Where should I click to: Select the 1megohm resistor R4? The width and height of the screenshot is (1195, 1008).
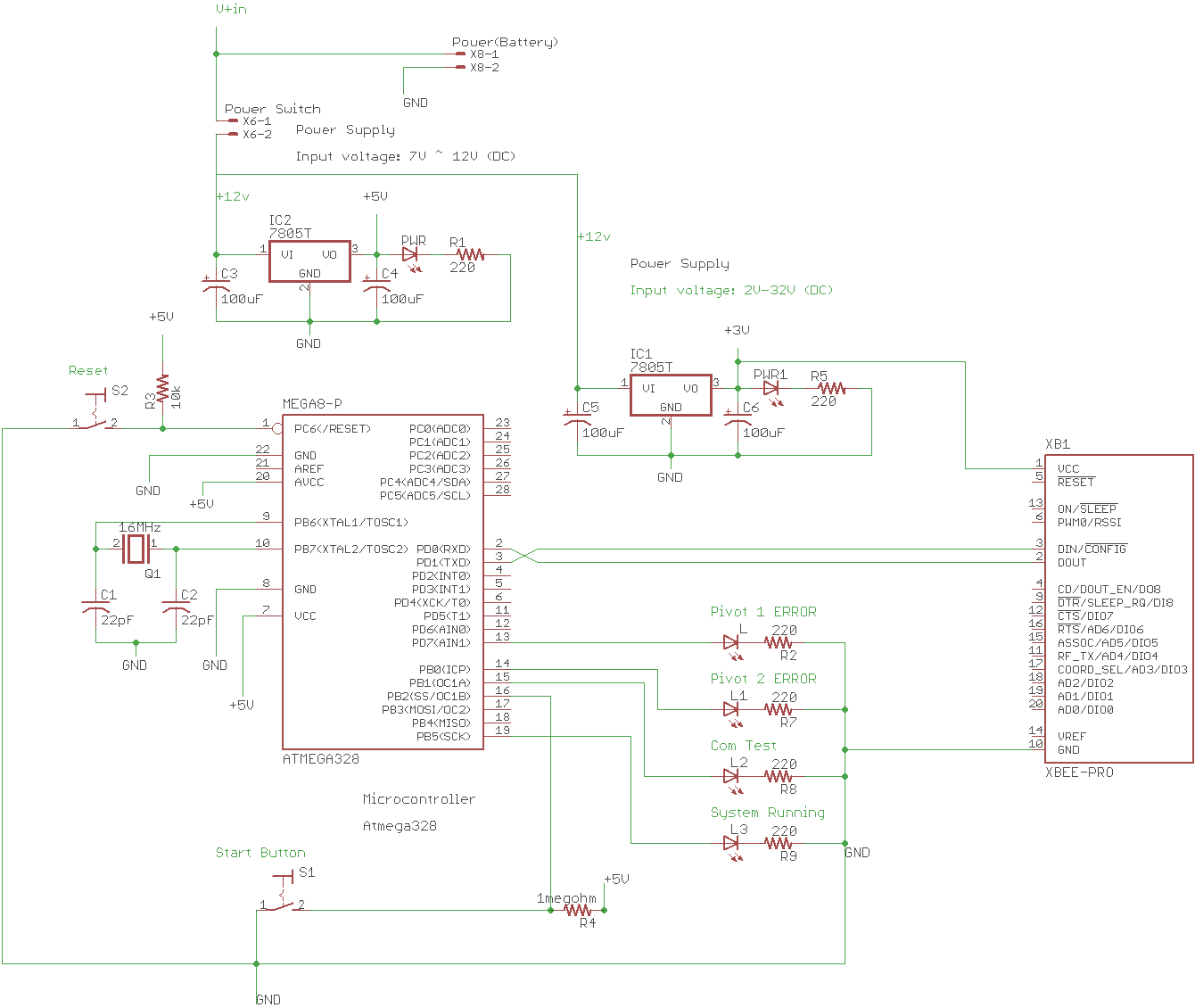(x=578, y=909)
